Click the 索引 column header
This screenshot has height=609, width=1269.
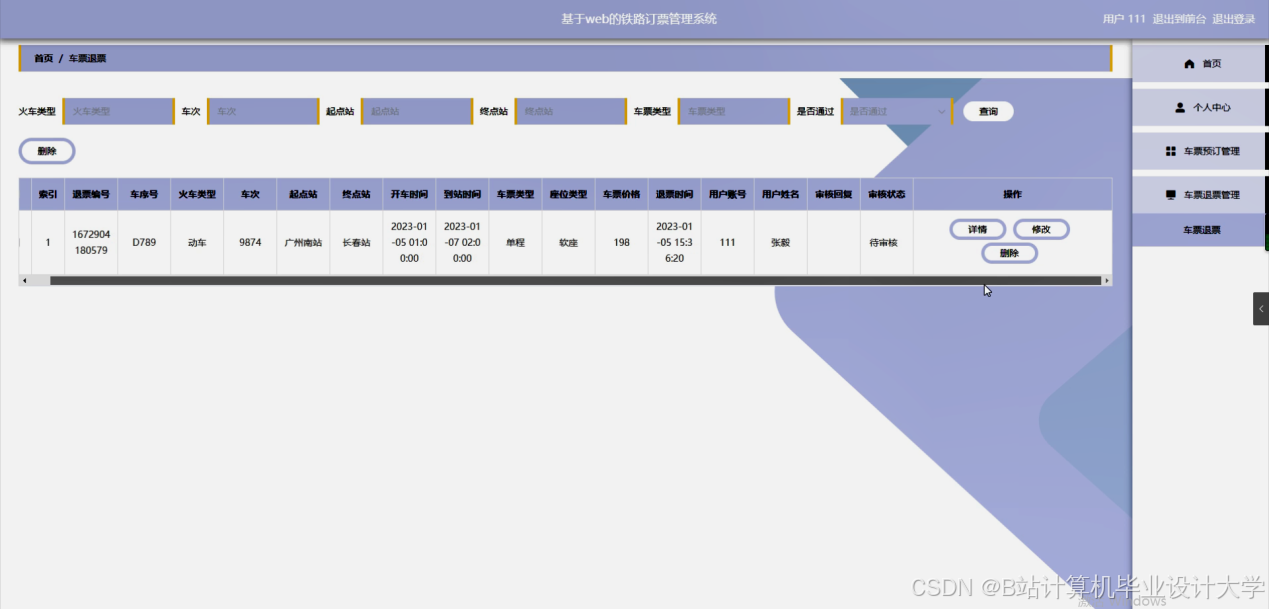[48, 194]
